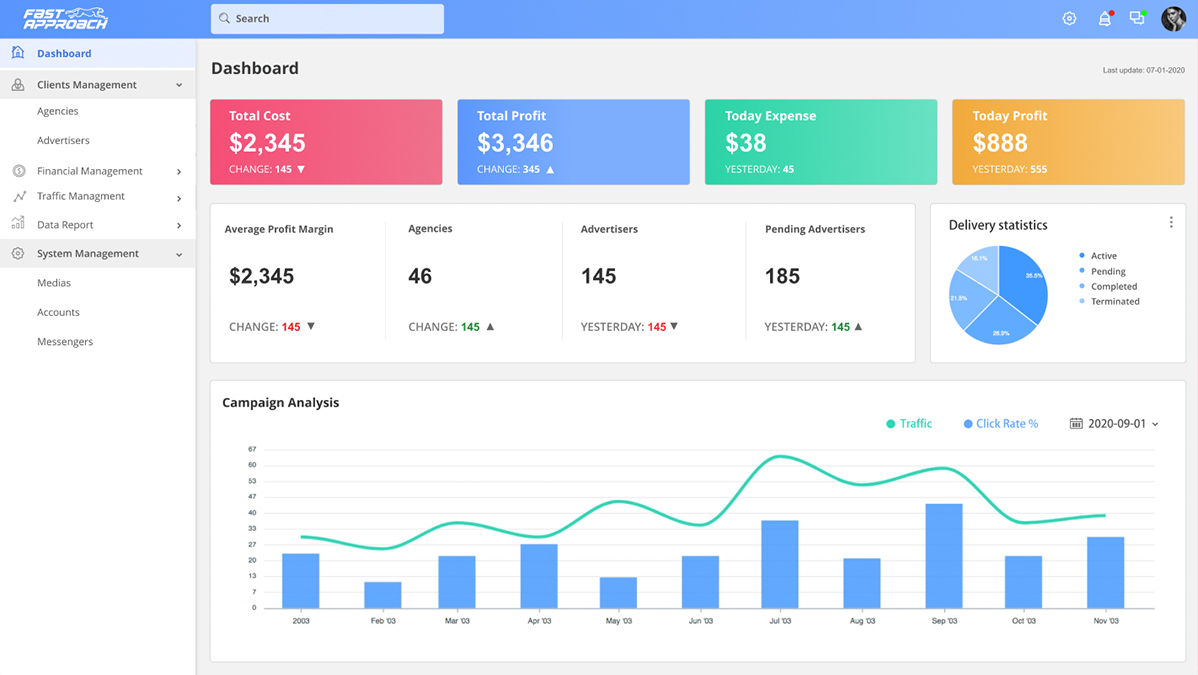The width and height of the screenshot is (1198, 675).
Task: Click the largest pie slice, 35.5%
Action: coord(1022,280)
